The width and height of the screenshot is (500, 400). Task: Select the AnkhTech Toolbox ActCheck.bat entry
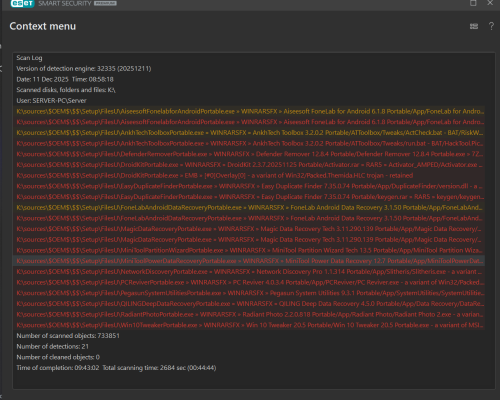(x=250, y=133)
